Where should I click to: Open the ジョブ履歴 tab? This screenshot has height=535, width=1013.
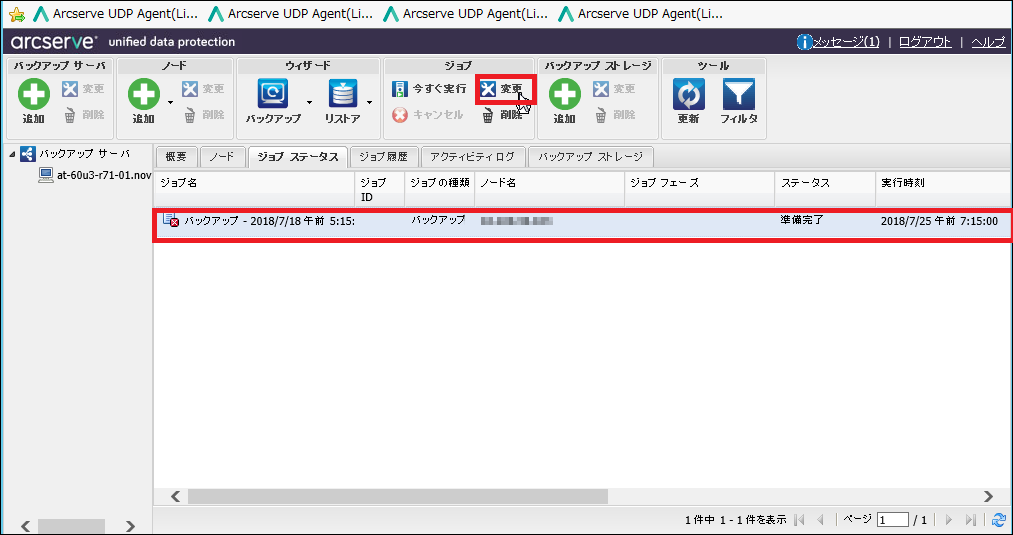point(384,156)
